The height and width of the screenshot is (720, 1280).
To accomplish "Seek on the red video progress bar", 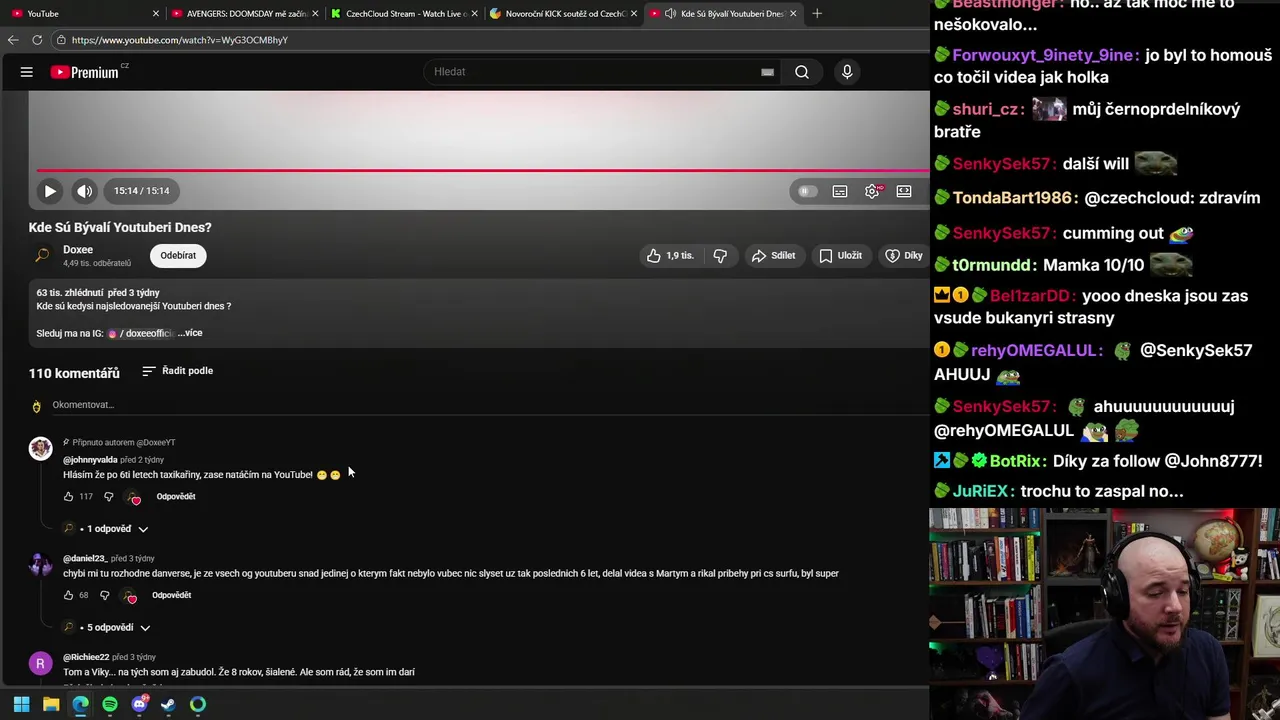I will pyautogui.click(x=483, y=170).
